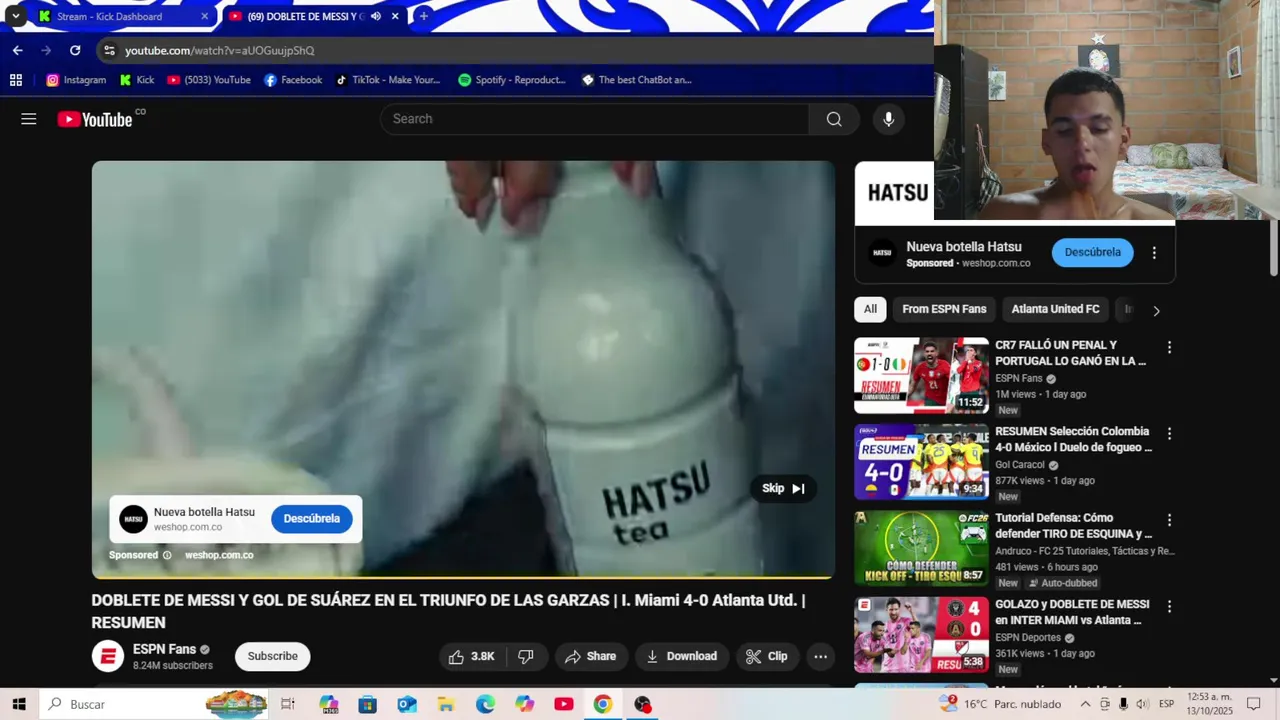The image size is (1280, 720).
Task: Subscribe to ESPN Fans
Action: pos(273,656)
